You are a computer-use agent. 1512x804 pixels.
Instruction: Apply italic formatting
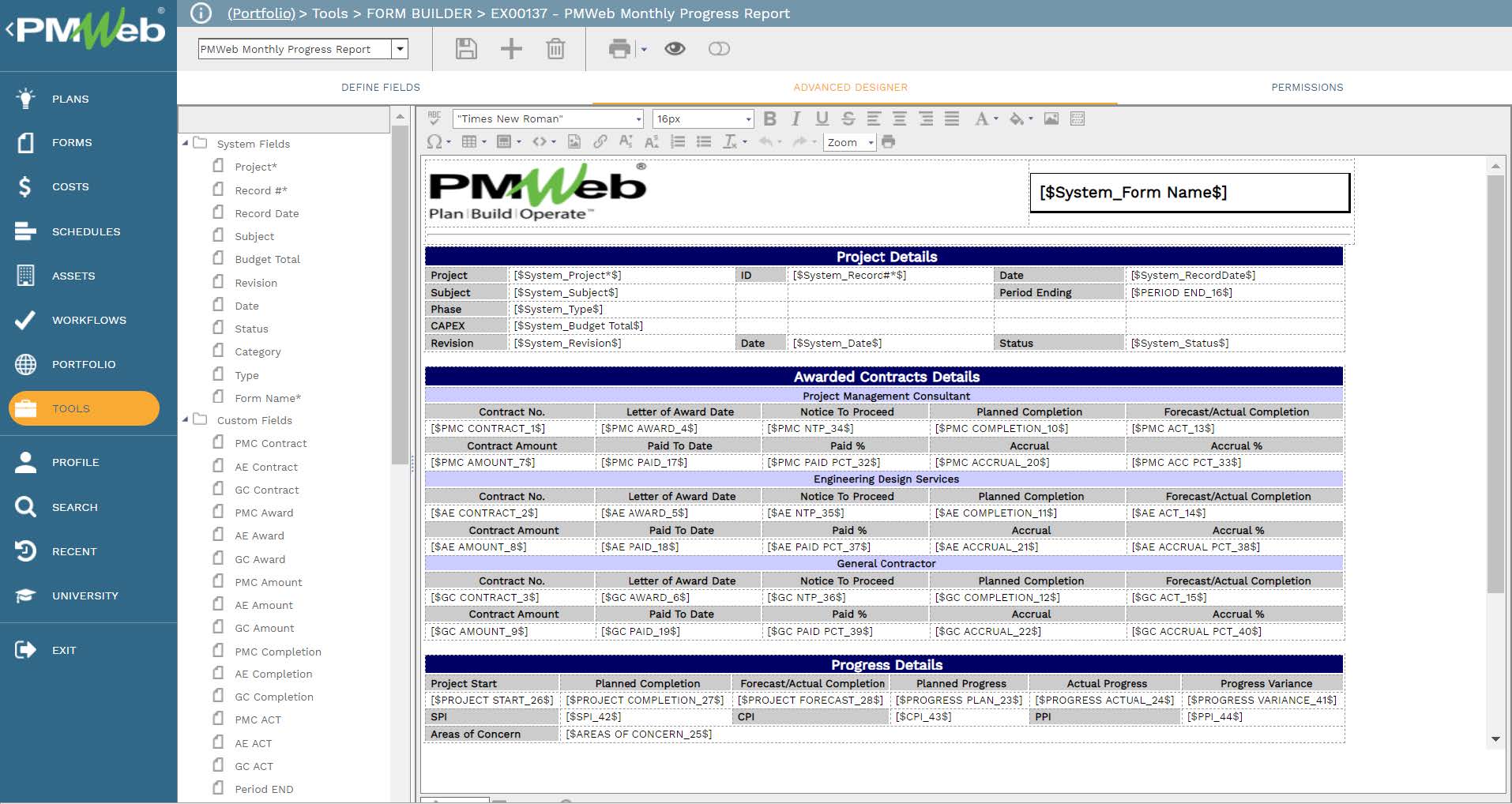(796, 118)
